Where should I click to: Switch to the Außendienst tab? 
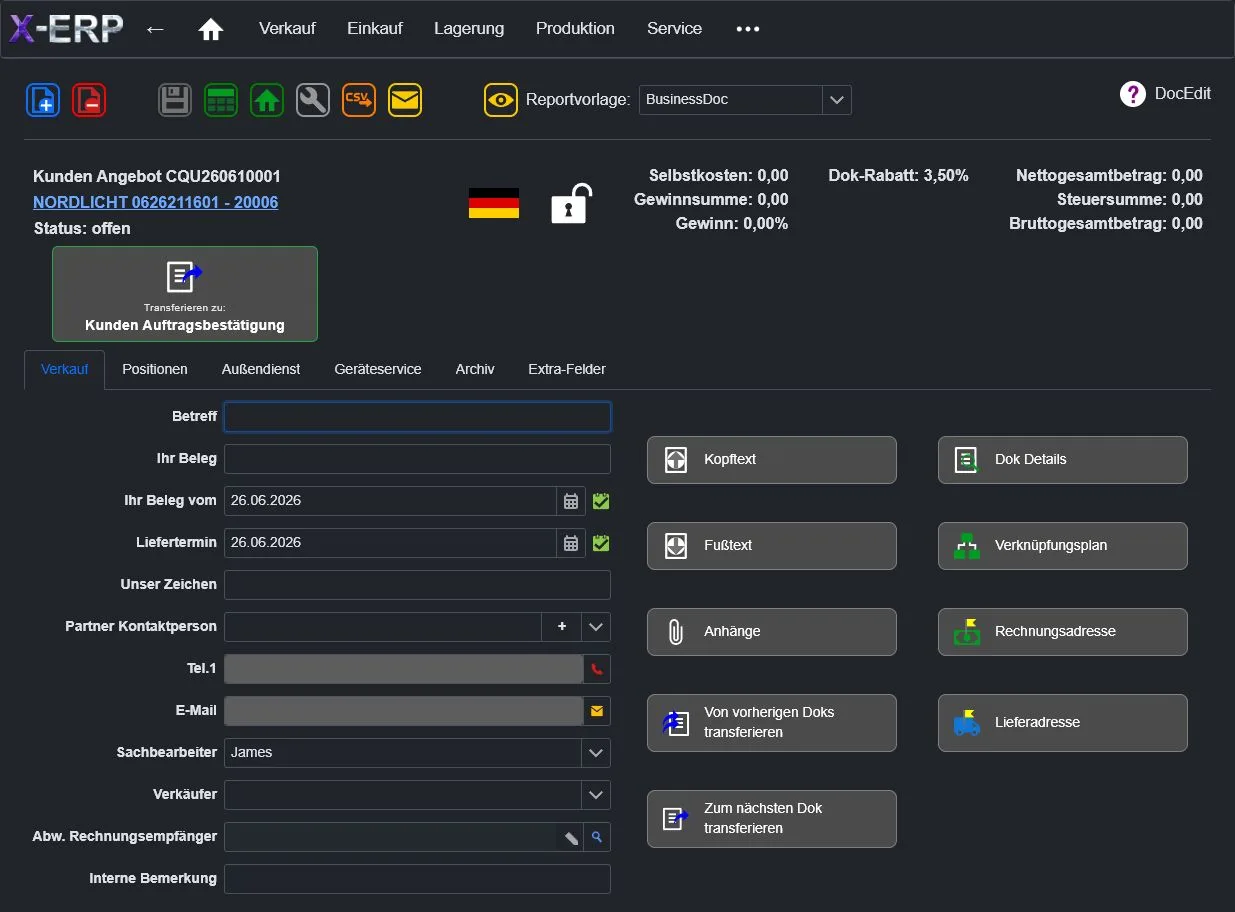(x=261, y=369)
